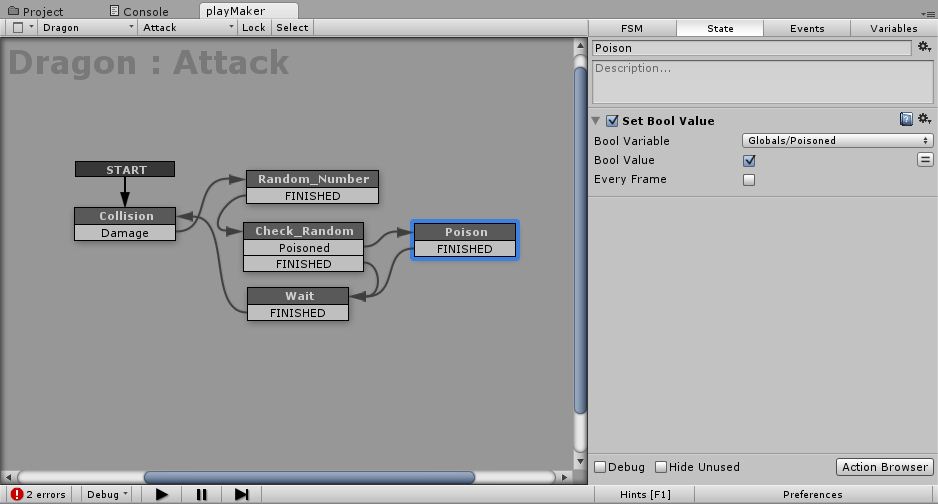Open the state settings gear next to Poison name
The height and width of the screenshot is (504, 938).
click(924, 47)
